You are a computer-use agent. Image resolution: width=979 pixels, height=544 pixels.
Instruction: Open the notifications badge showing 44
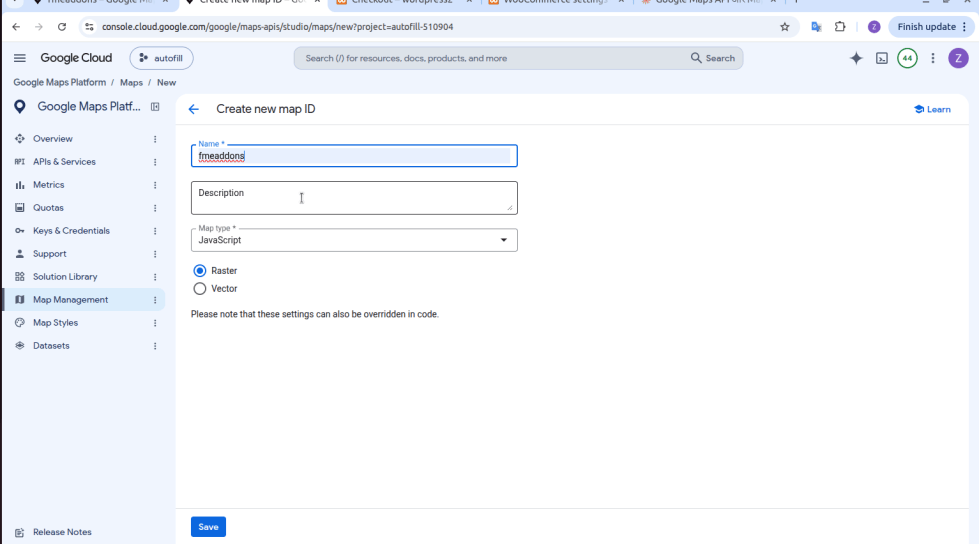[x=907, y=58]
